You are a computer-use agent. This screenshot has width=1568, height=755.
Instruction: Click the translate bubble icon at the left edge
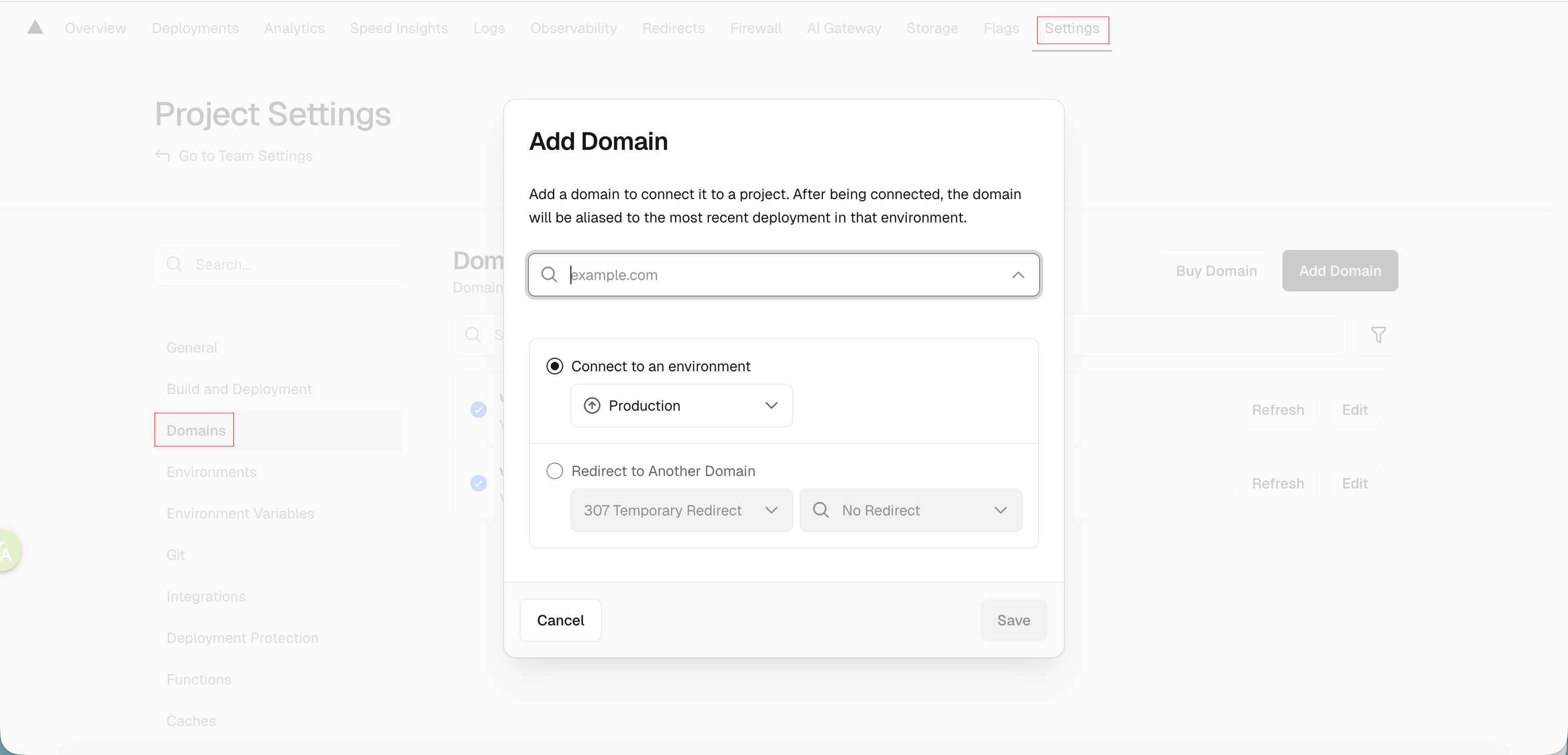(6, 551)
